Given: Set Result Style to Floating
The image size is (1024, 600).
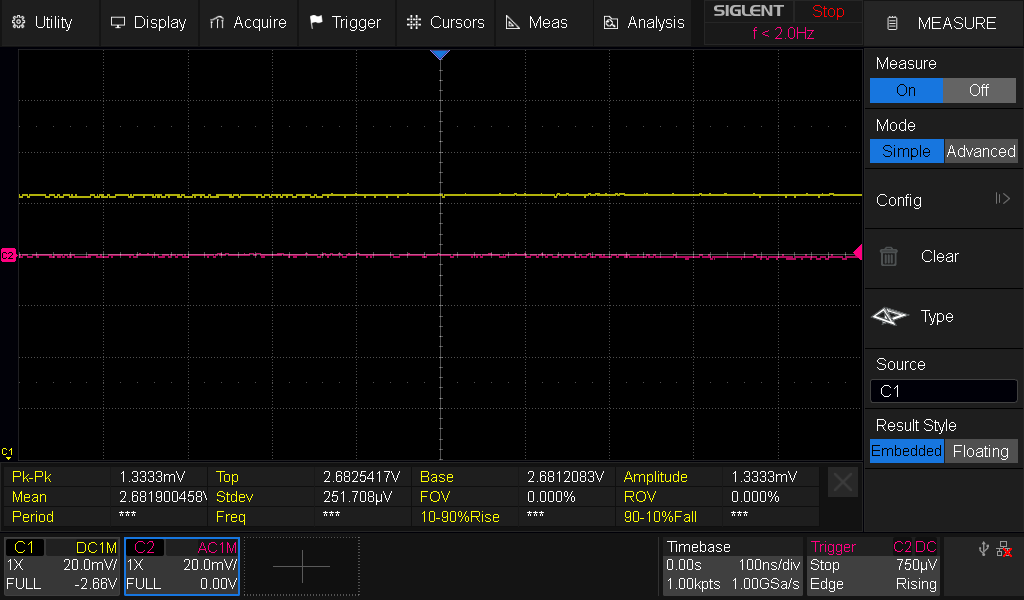Looking at the screenshot, I should [x=981, y=451].
